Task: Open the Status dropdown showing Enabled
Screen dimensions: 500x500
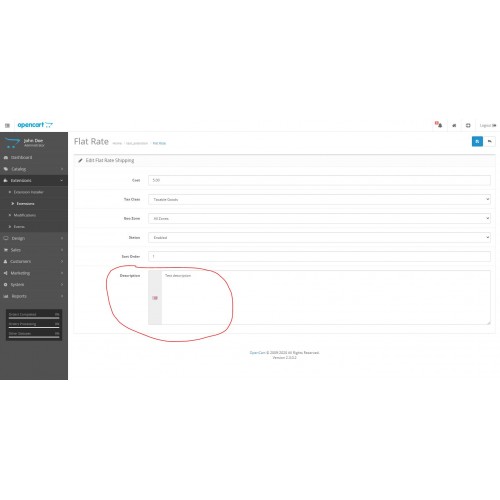Action: tap(319, 237)
